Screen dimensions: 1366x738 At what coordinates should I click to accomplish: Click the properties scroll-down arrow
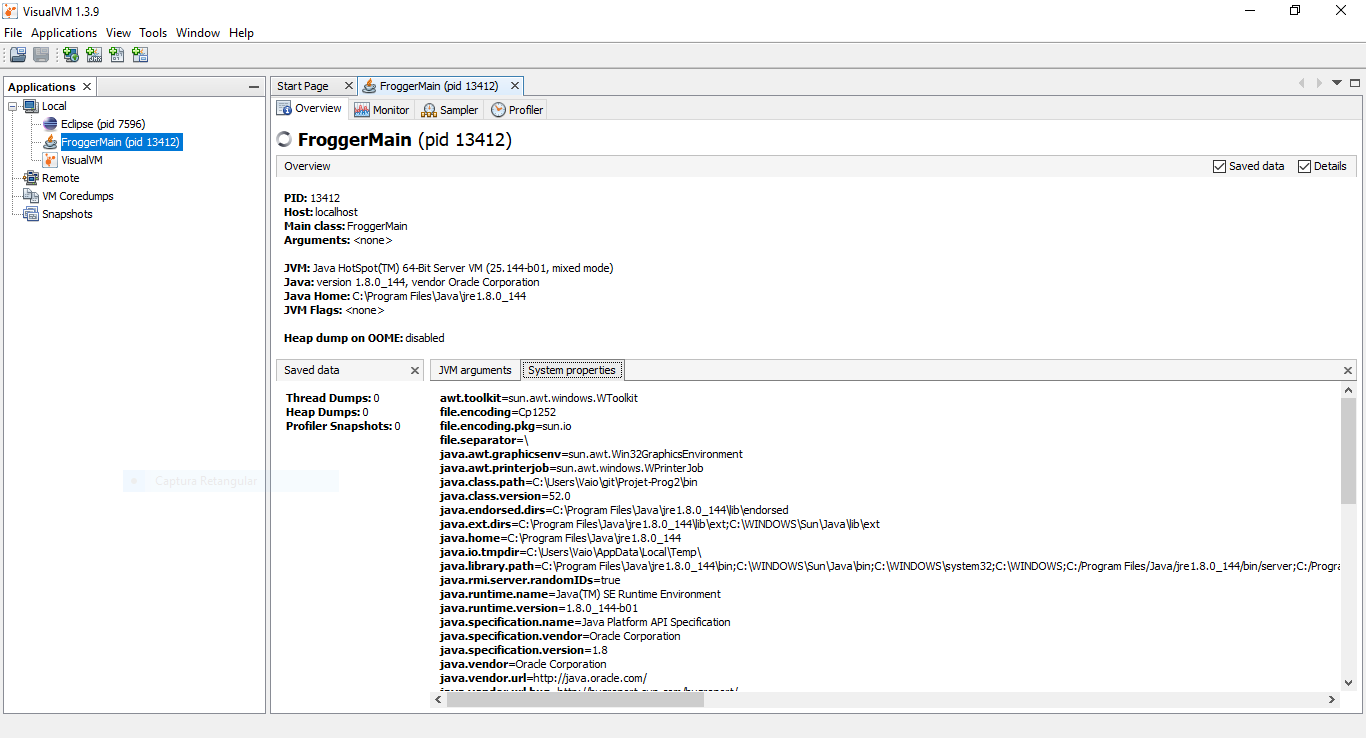coord(1348,684)
